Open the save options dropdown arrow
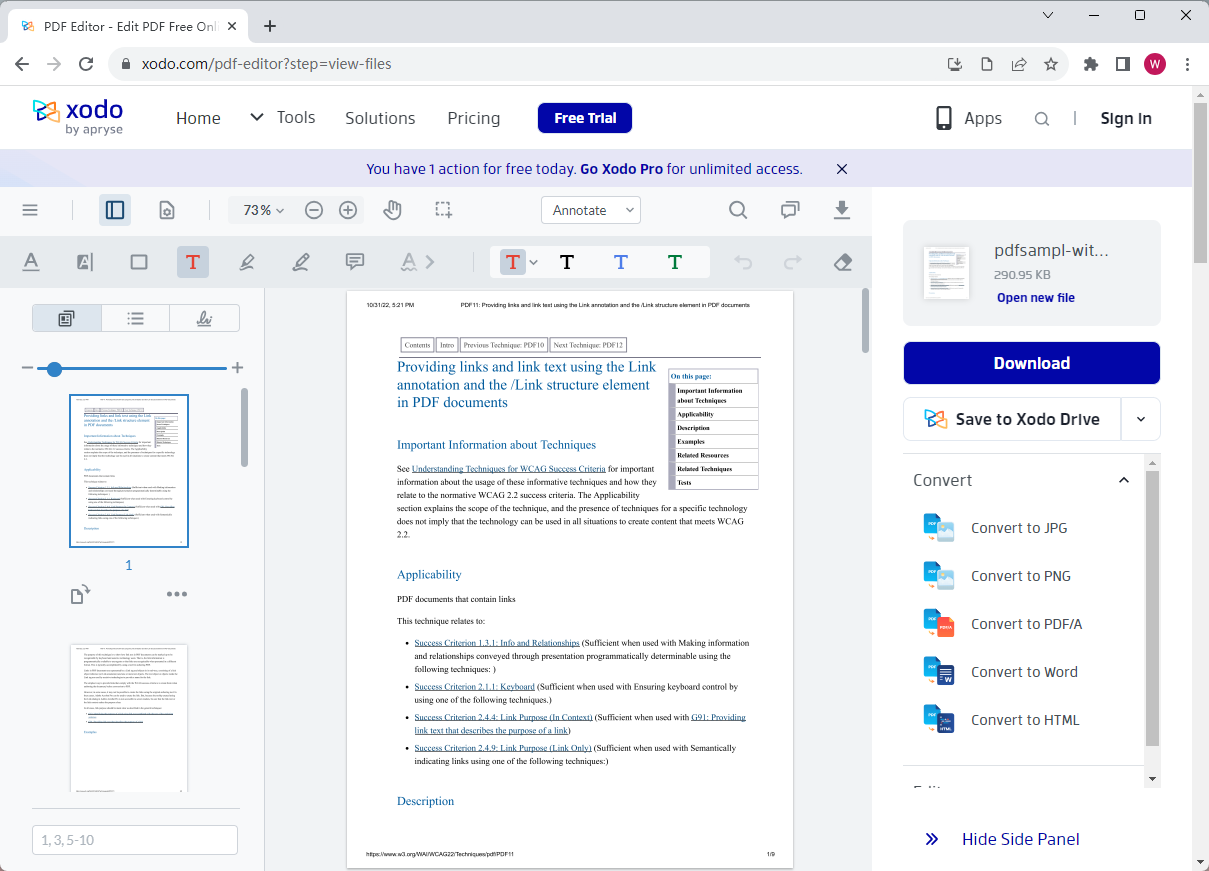 (1141, 419)
